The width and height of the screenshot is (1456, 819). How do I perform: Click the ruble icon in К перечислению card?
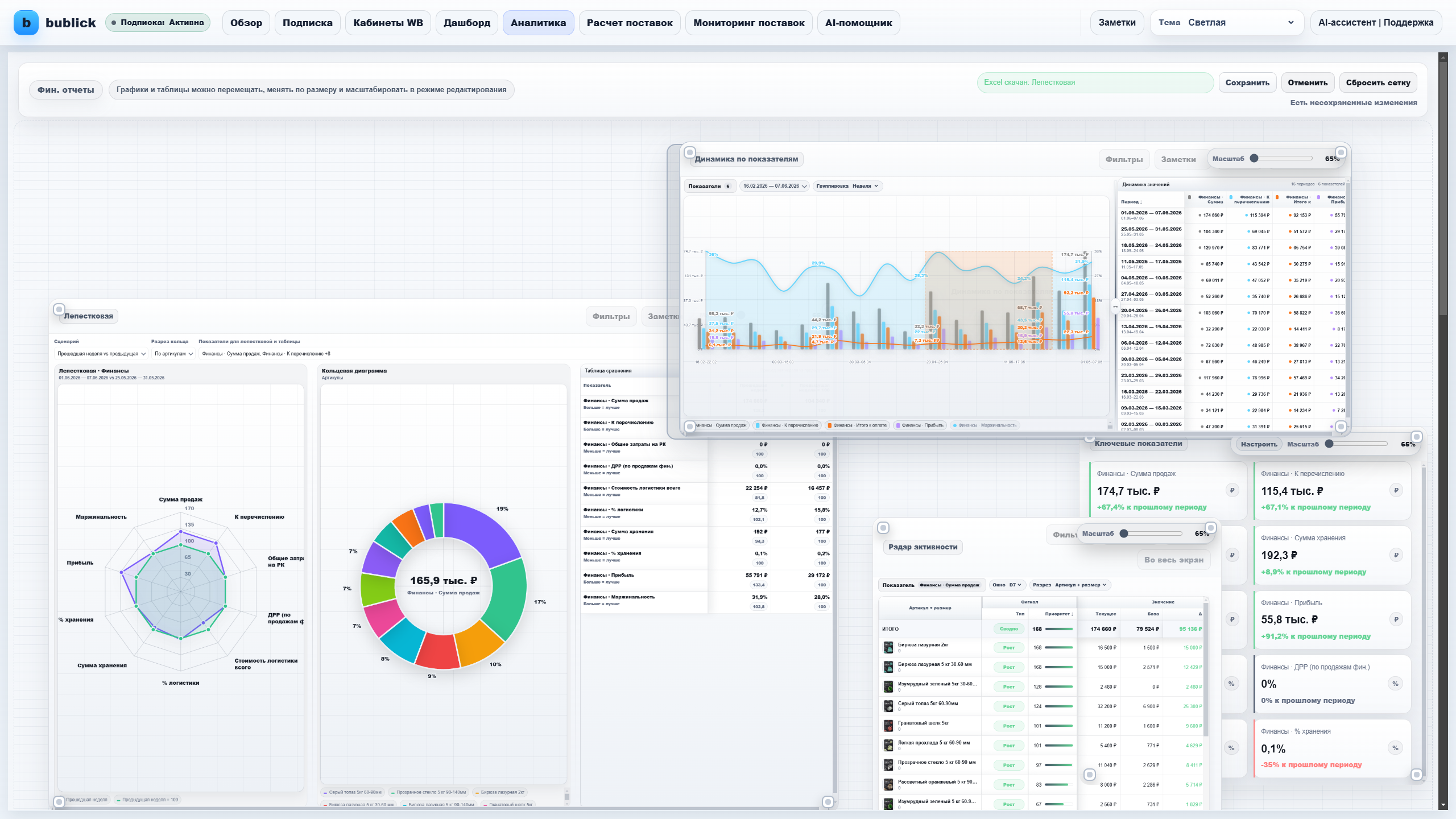pos(1396,490)
